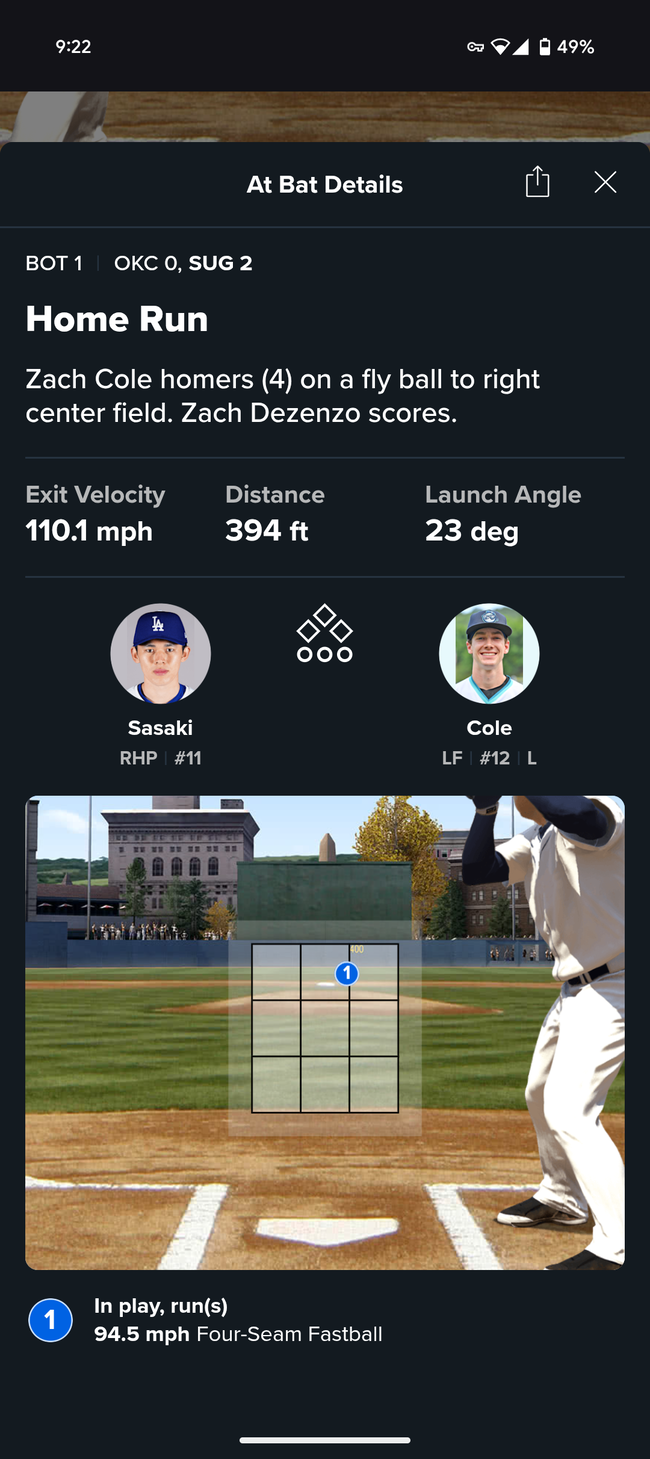Select the Cole batter name label
The image size is (650, 1459).
[x=489, y=728]
